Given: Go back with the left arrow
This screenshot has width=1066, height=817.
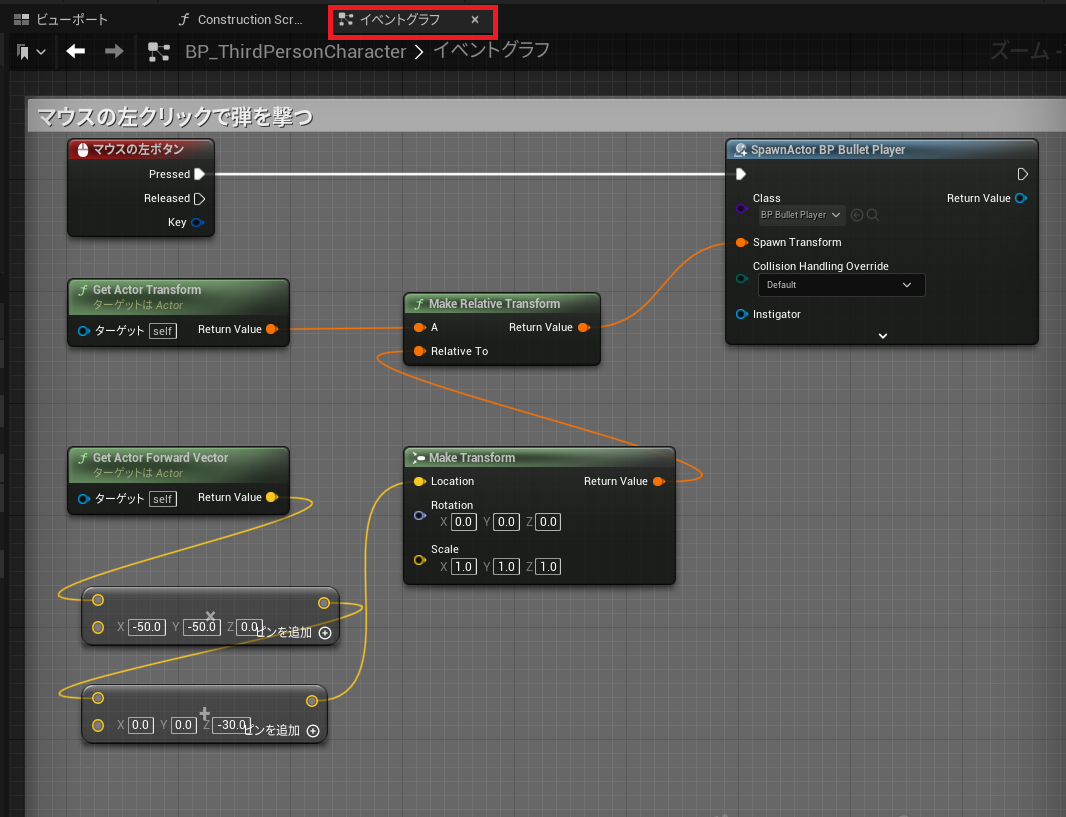Looking at the screenshot, I should (x=75, y=51).
